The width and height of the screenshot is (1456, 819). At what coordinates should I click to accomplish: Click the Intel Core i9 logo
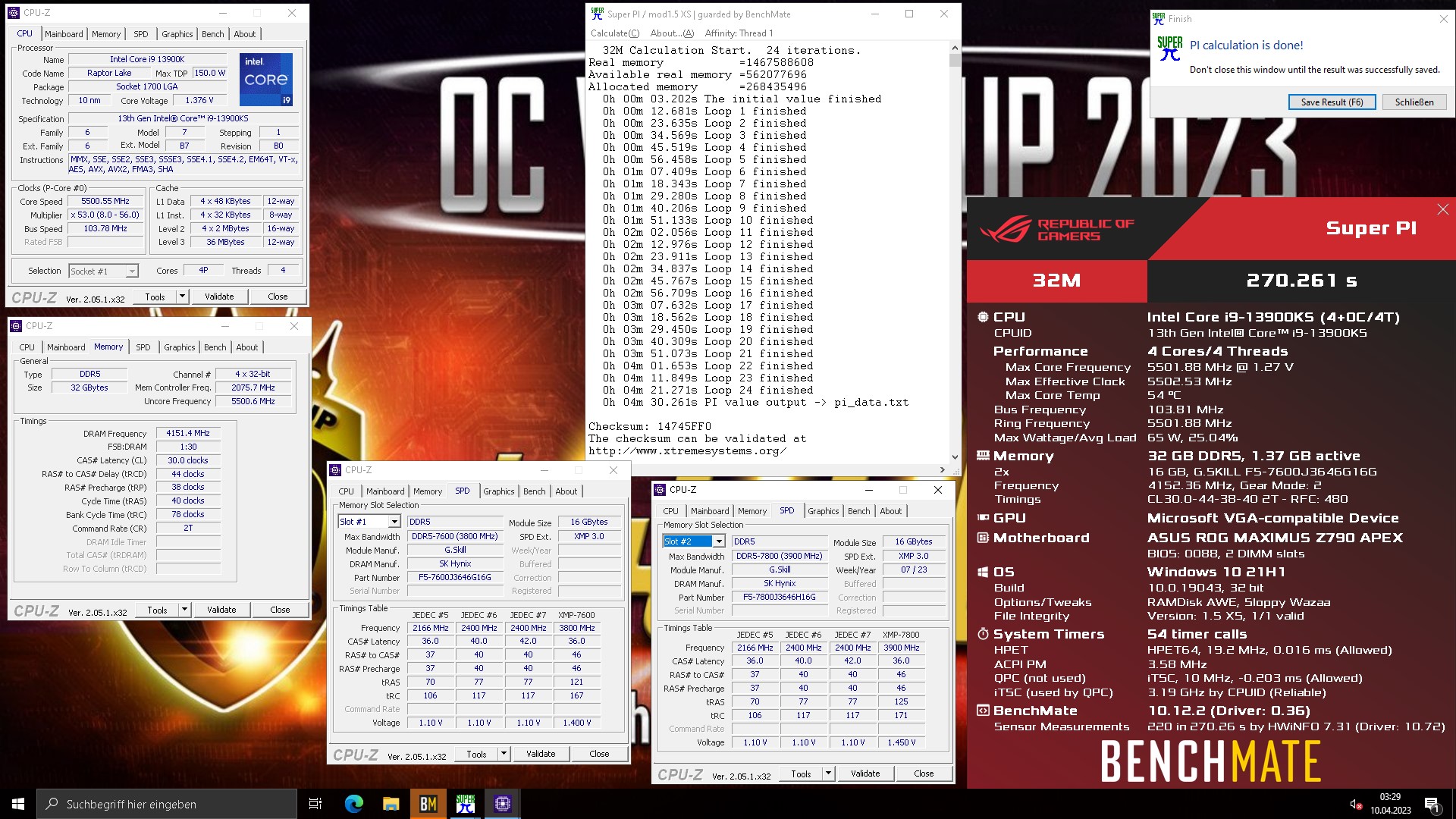point(266,79)
